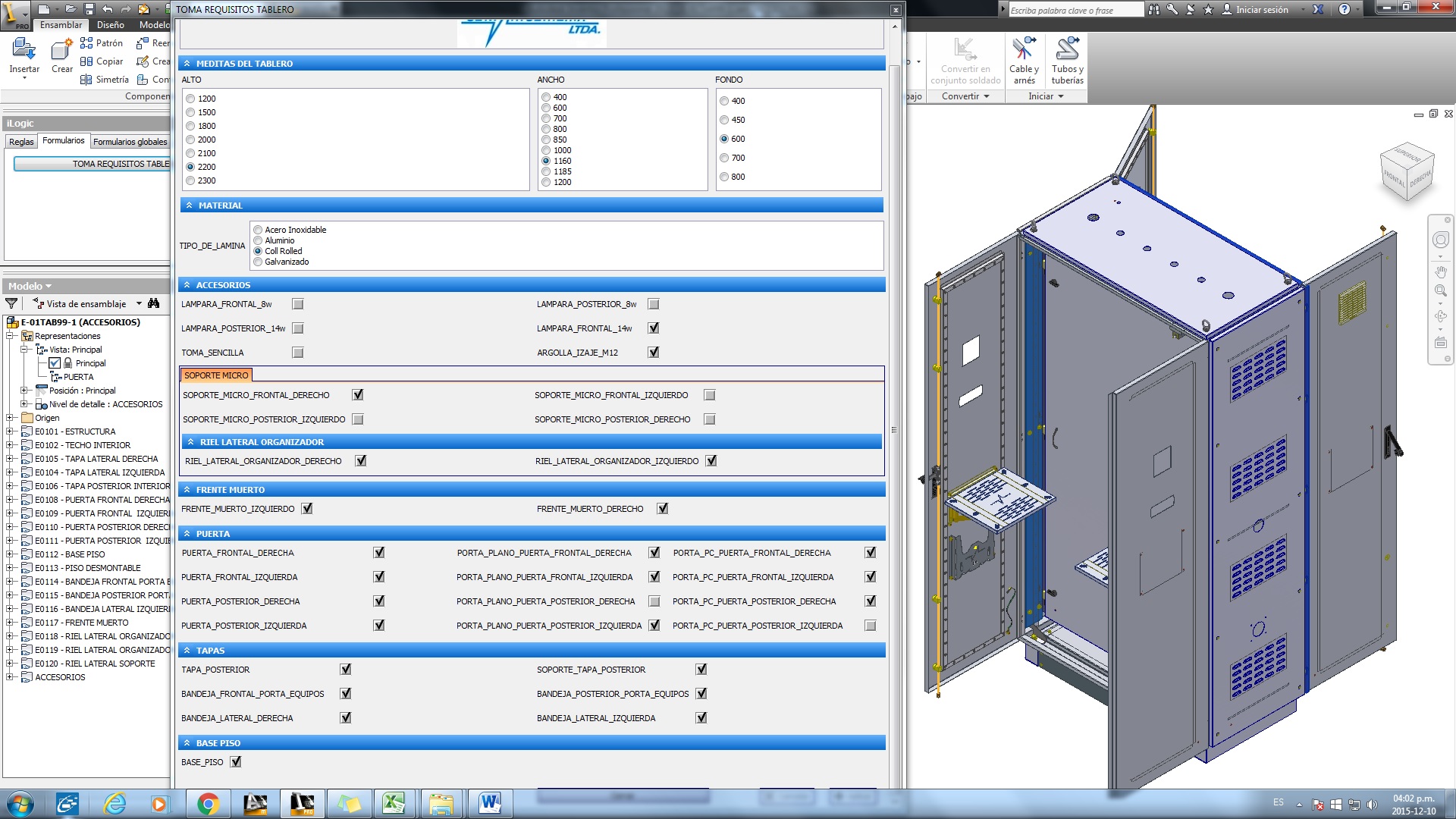Screen dimensions: 1456x819
Task: Select the 2000 ALTO radio button
Action: coord(190,140)
